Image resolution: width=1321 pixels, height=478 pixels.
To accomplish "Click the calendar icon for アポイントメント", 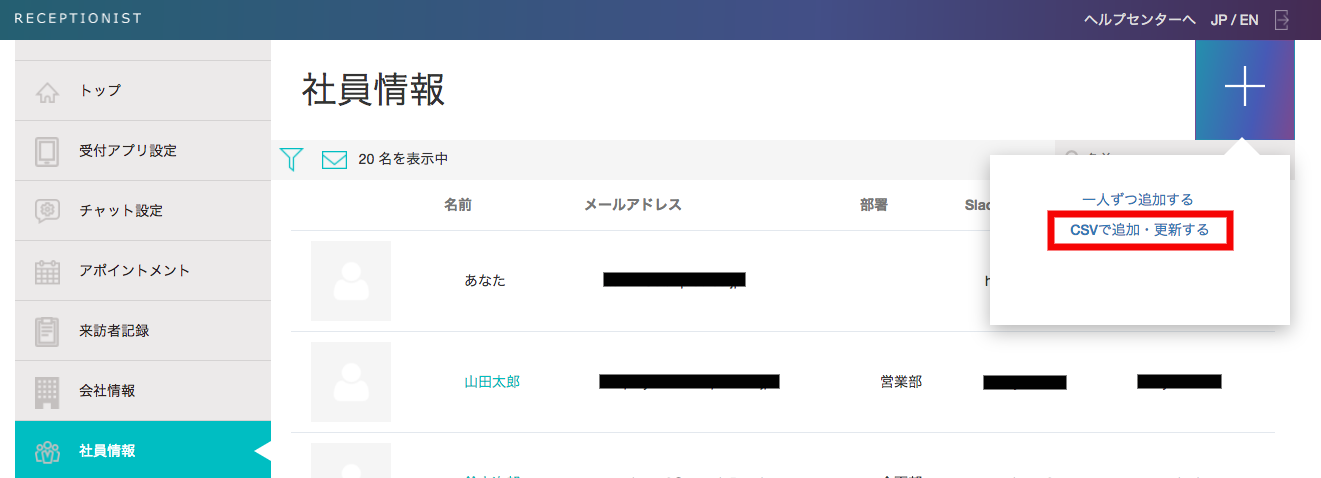I will 47,271.
